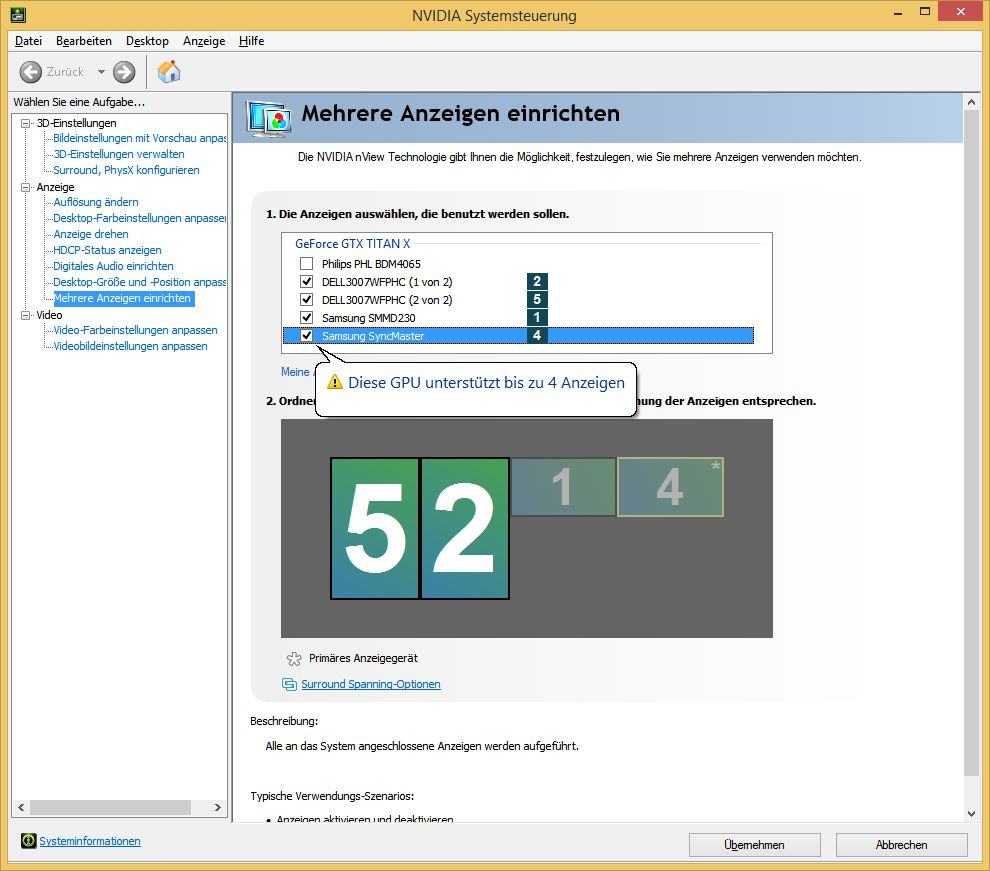Click the task tree scroll left arrow

(x=21, y=807)
